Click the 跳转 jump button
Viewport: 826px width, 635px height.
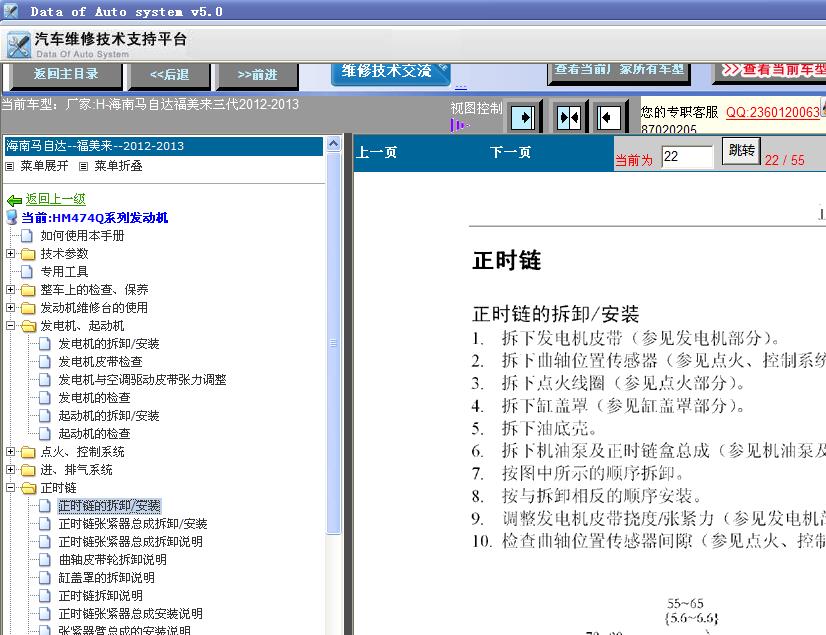click(x=741, y=151)
